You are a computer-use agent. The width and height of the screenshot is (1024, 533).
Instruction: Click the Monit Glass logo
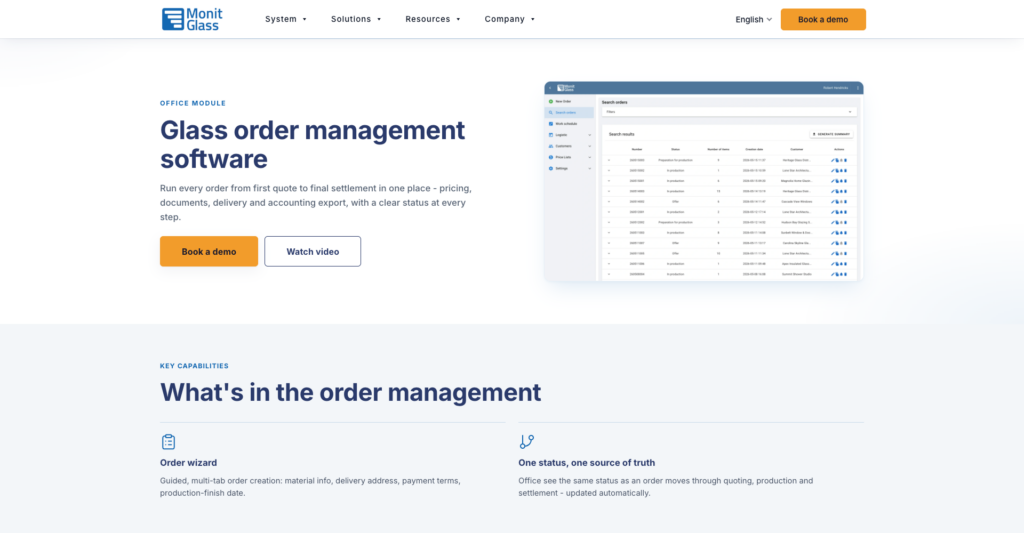(192, 19)
